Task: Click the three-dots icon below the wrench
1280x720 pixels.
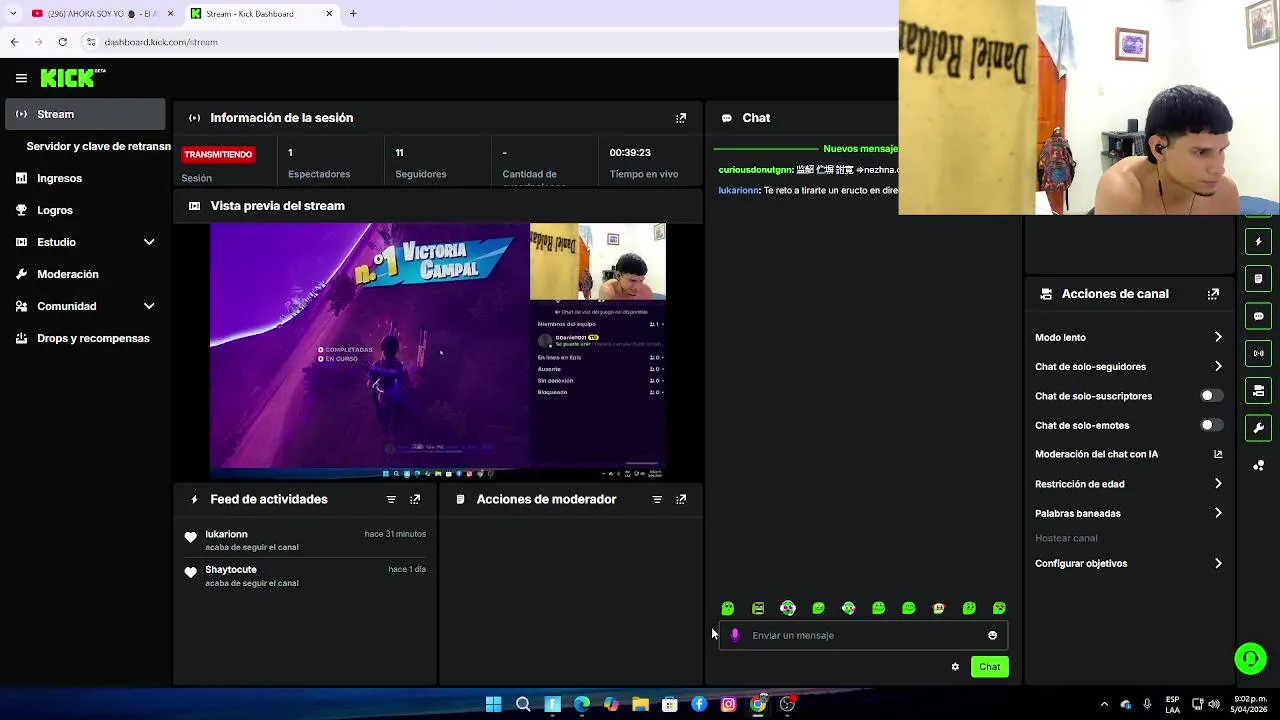Action: 1258,466
